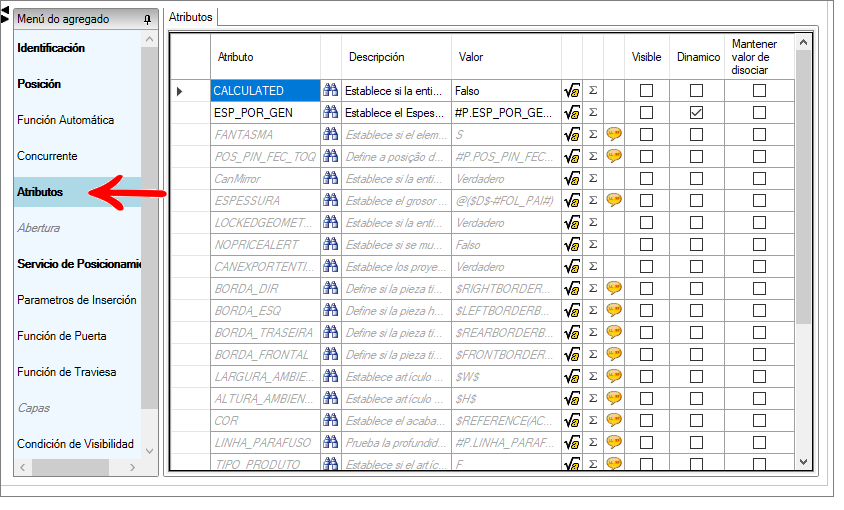Pin the Menú do agregado panel
This screenshot has width=844, height=510.
(147, 19)
